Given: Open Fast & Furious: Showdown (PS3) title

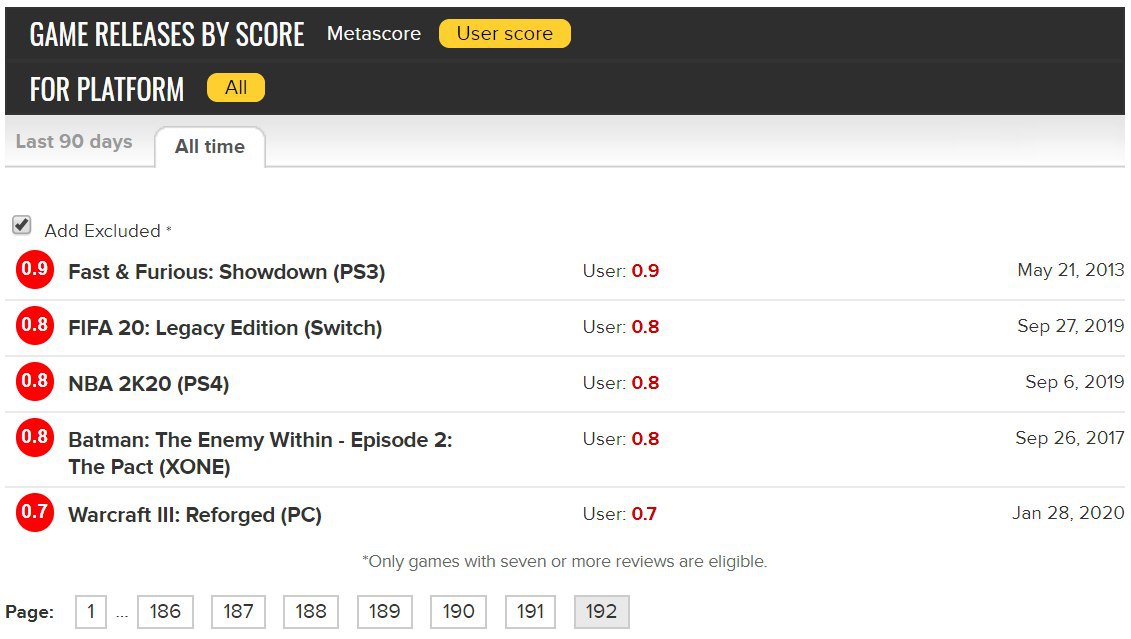Looking at the screenshot, I should [x=226, y=272].
